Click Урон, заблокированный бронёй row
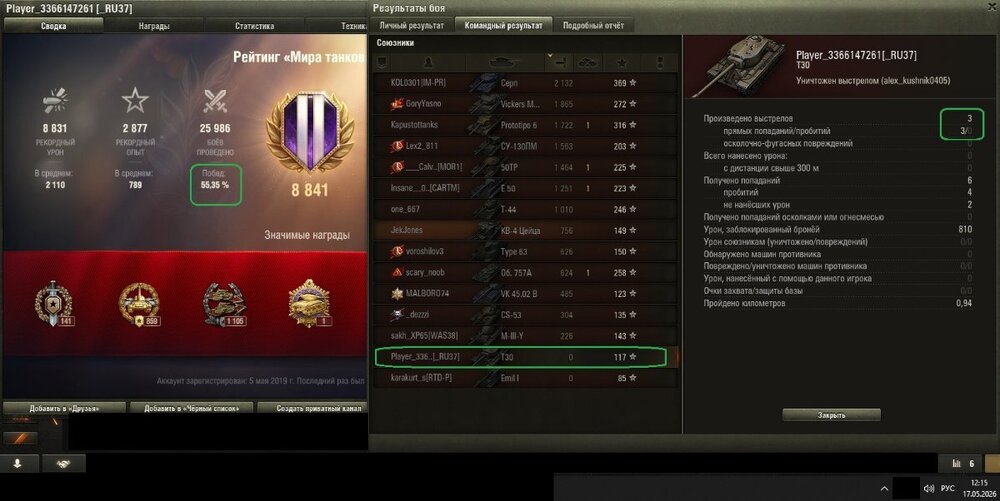 coord(837,229)
